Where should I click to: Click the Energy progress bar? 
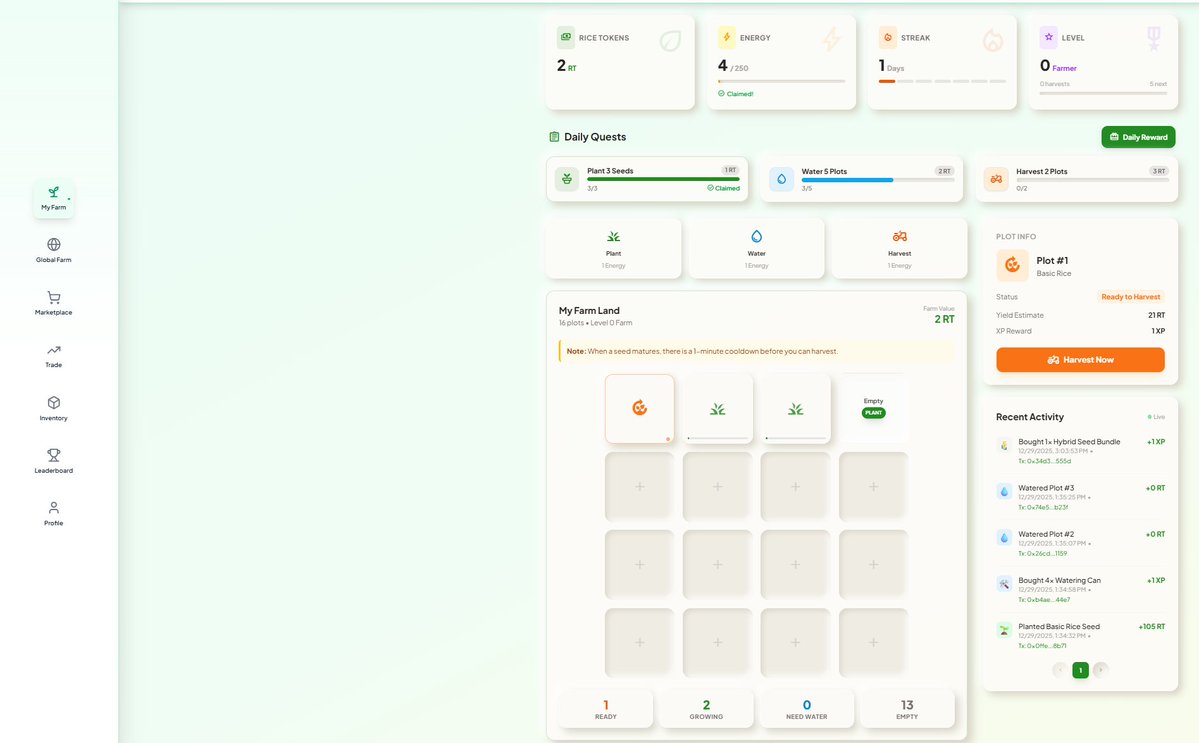pos(781,81)
